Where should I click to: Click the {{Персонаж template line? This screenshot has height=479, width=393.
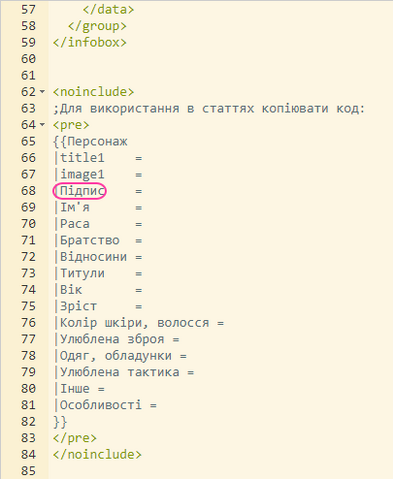point(90,141)
